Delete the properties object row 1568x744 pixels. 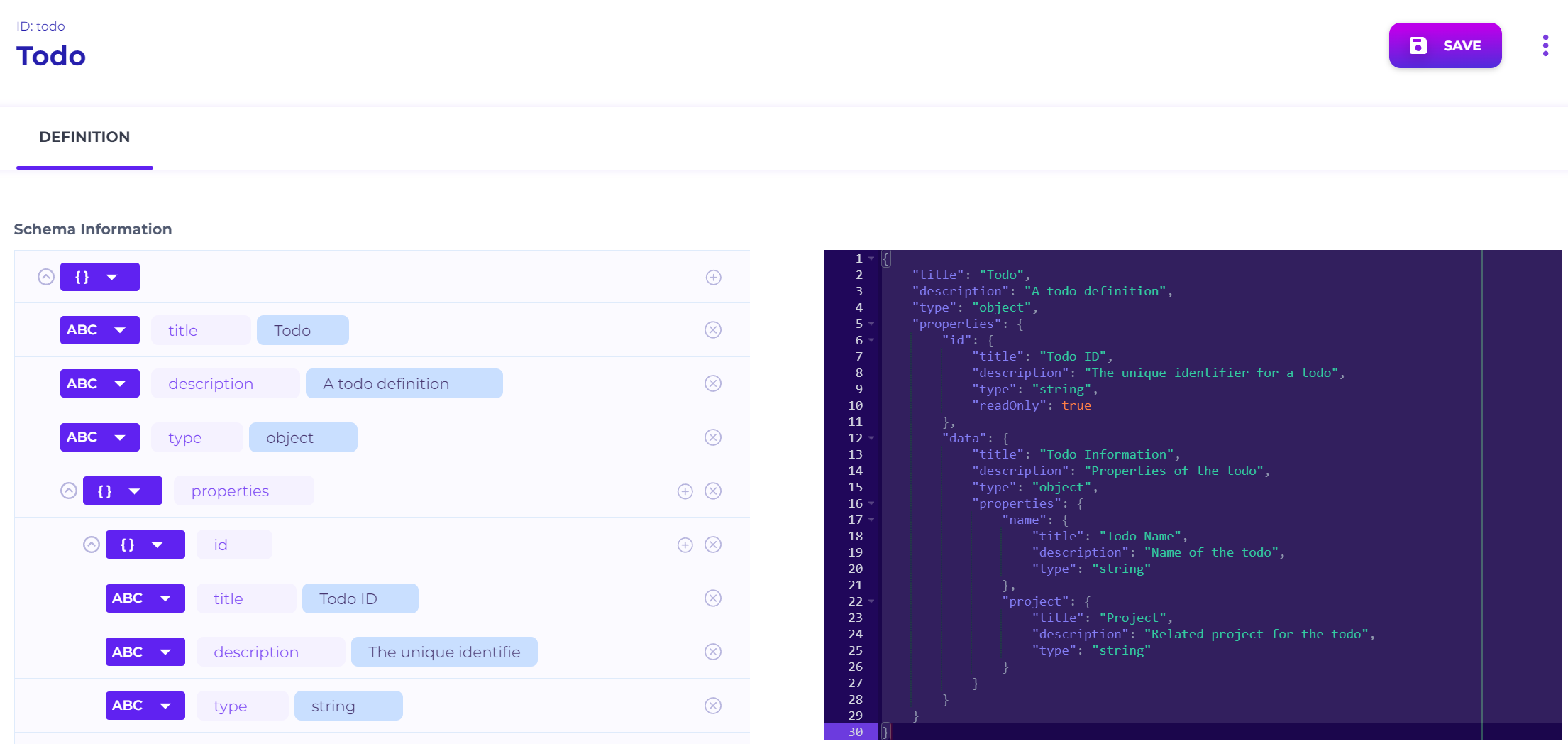point(712,491)
